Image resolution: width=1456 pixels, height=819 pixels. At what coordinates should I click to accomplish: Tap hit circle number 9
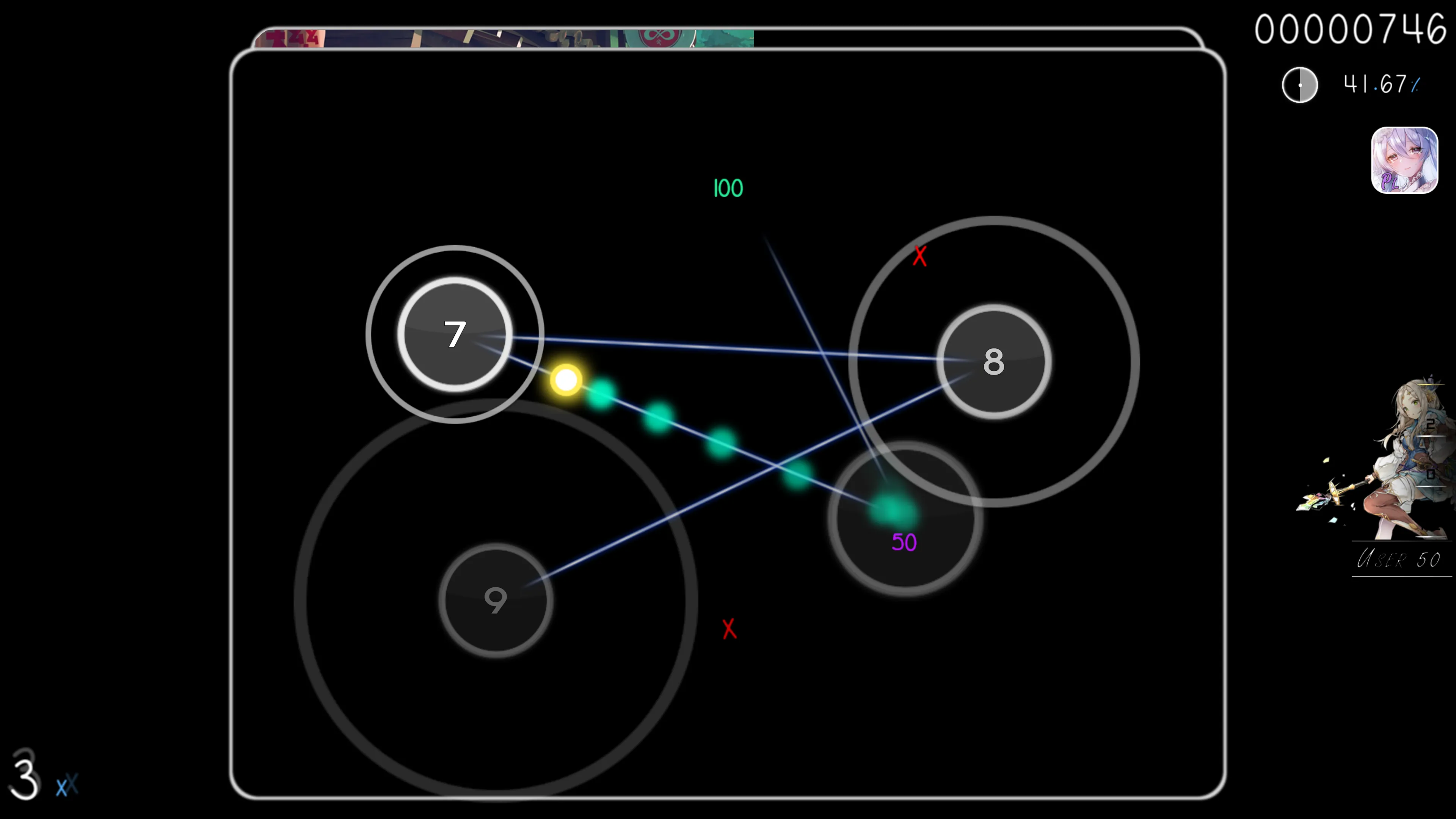click(496, 600)
